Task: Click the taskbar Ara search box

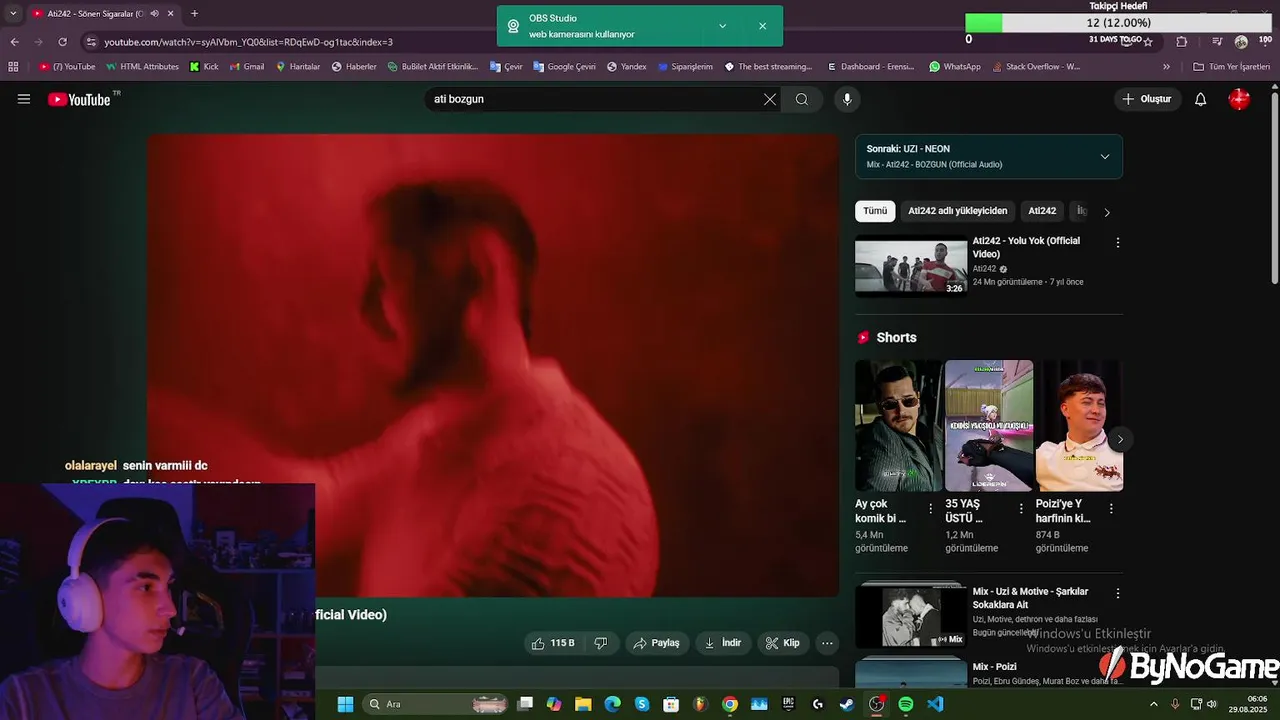Action: [437, 704]
